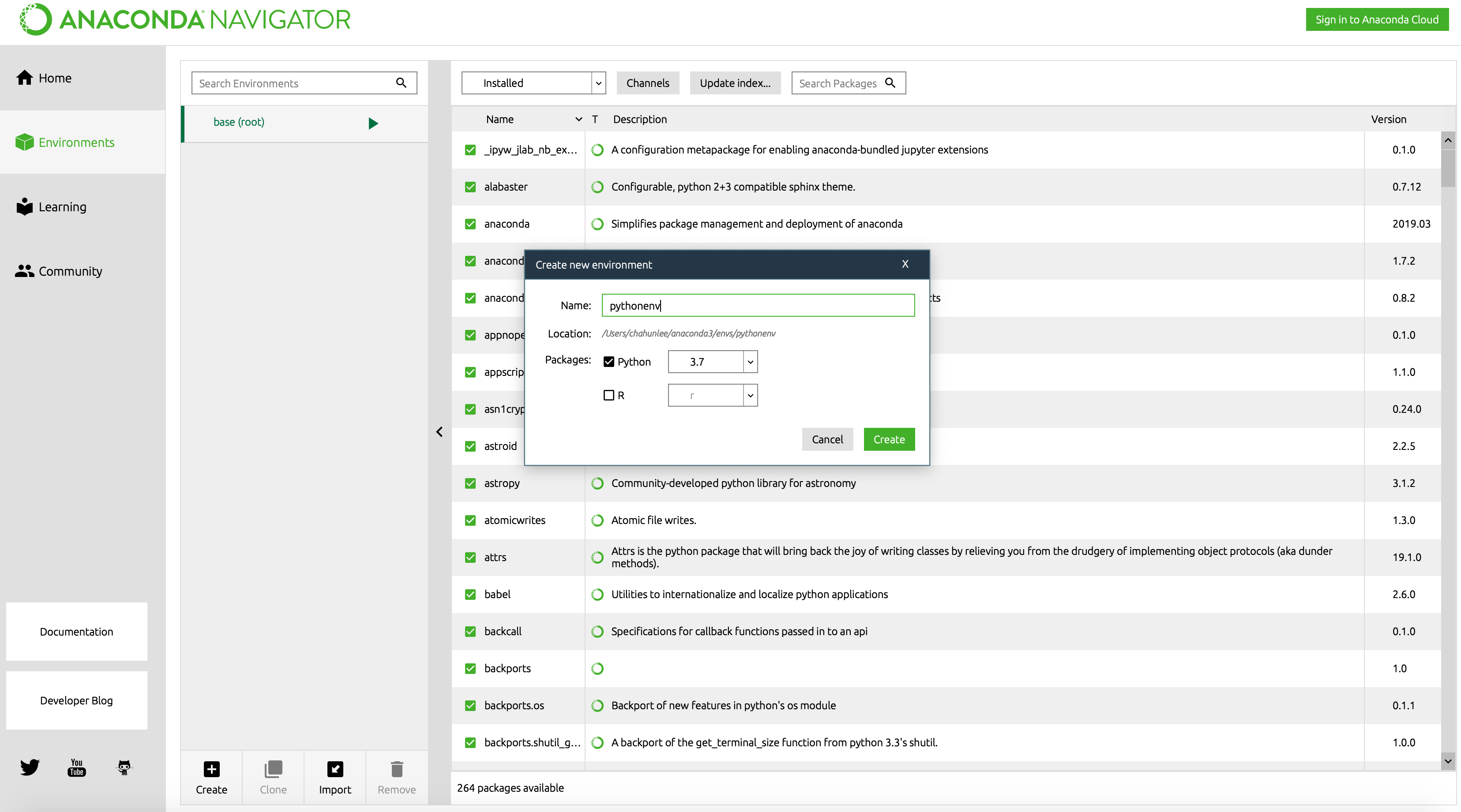Open the R version dropdown

[x=713, y=395]
